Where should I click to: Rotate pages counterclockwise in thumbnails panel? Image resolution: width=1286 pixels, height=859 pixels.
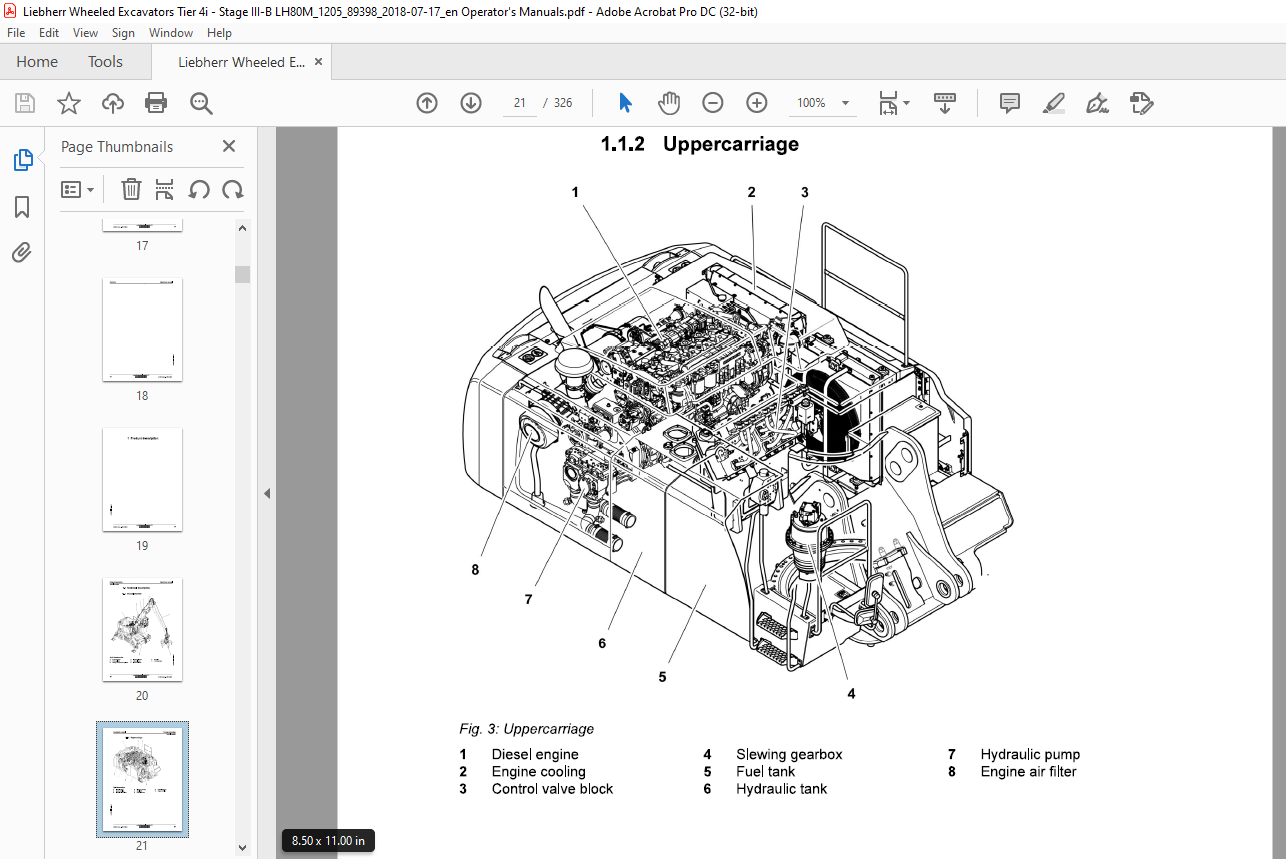pos(199,190)
